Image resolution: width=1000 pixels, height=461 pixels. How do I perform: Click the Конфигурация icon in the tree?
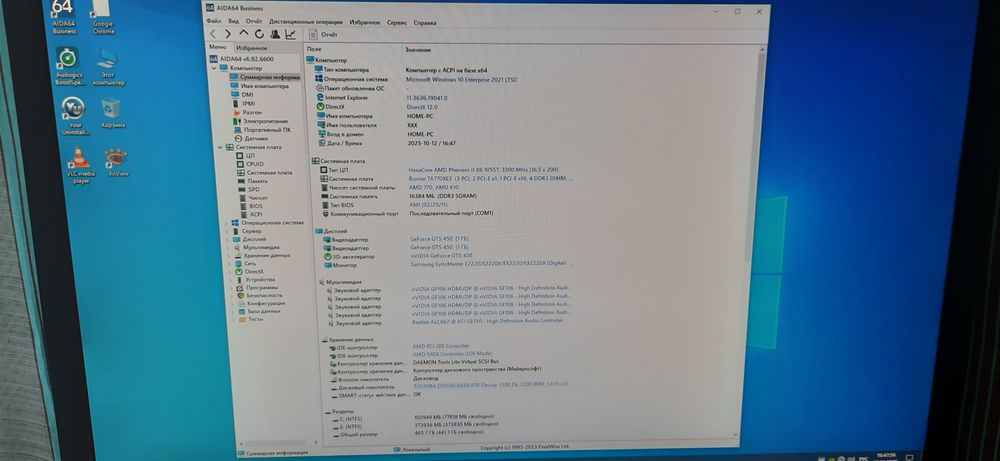[242, 304]
